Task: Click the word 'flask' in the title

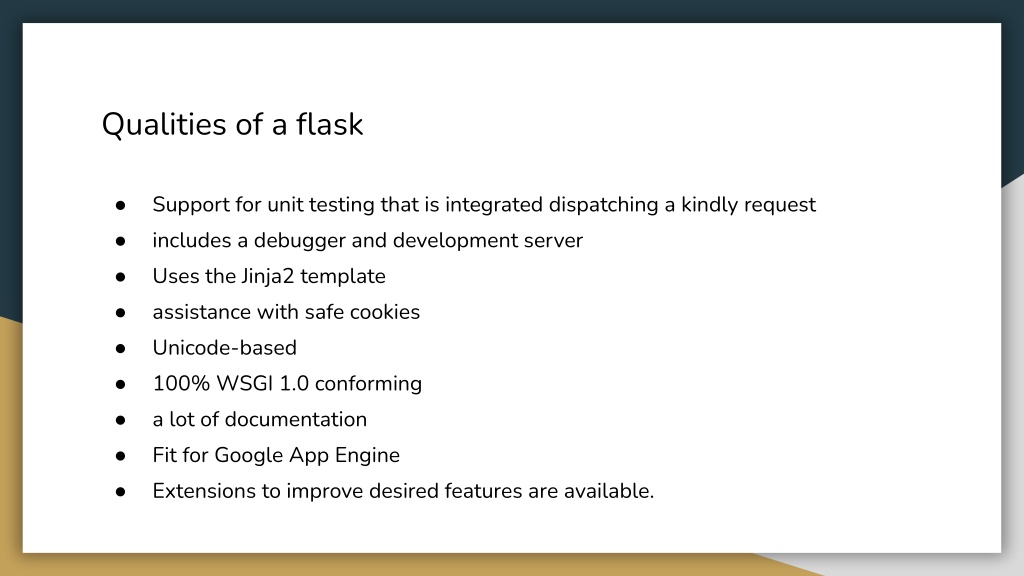Action: (329, 124)
